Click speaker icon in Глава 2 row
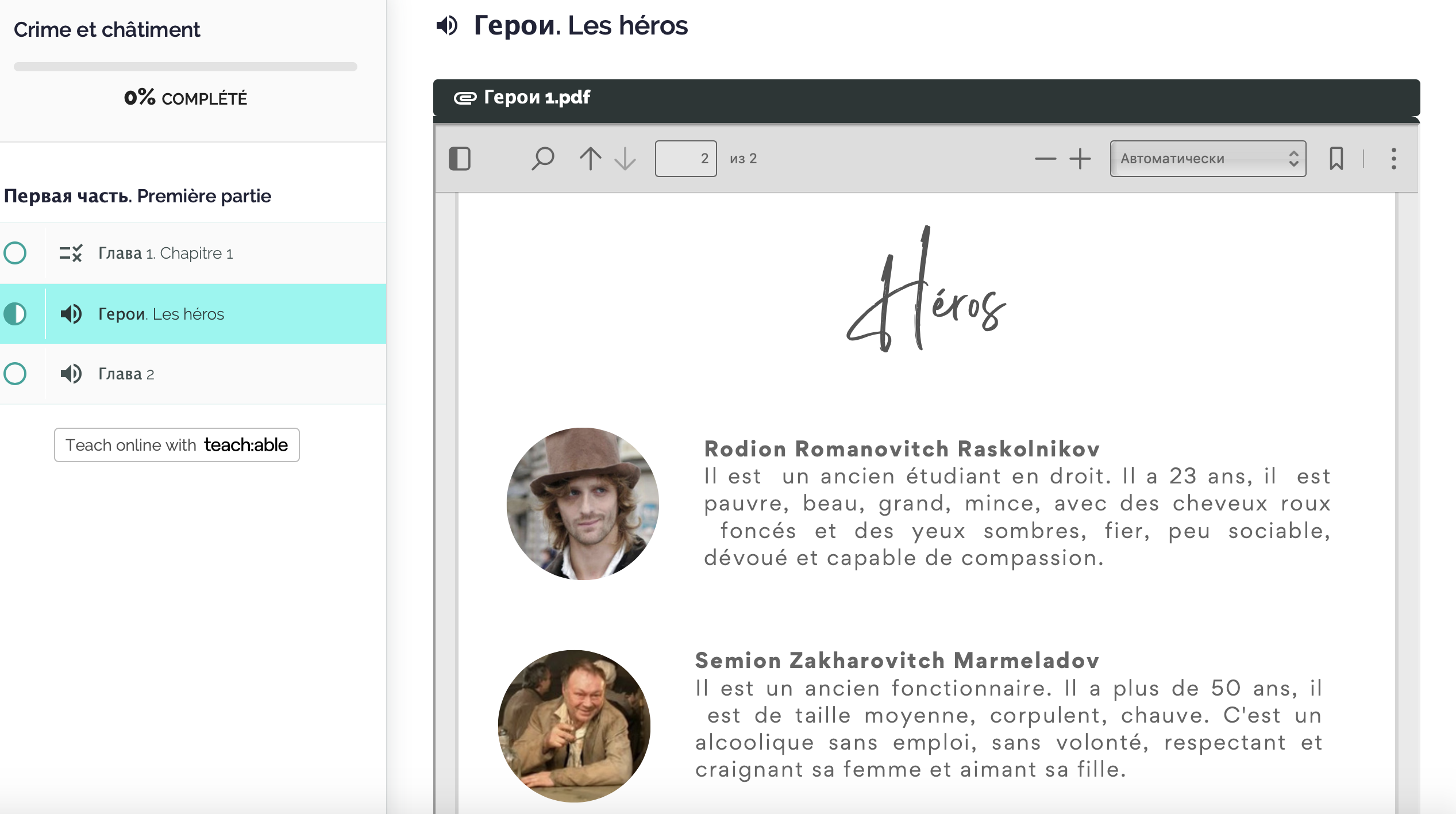 pos(71,374)
